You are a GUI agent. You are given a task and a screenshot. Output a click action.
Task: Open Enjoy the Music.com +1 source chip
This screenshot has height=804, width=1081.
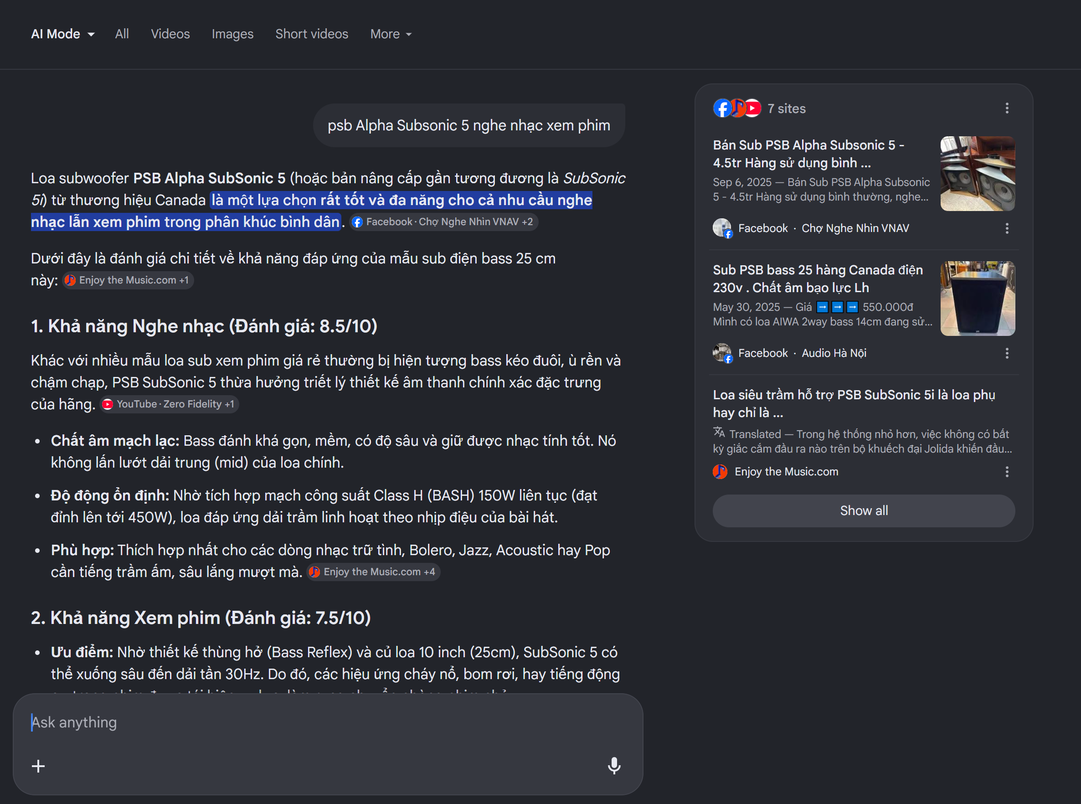pos(128,280)
